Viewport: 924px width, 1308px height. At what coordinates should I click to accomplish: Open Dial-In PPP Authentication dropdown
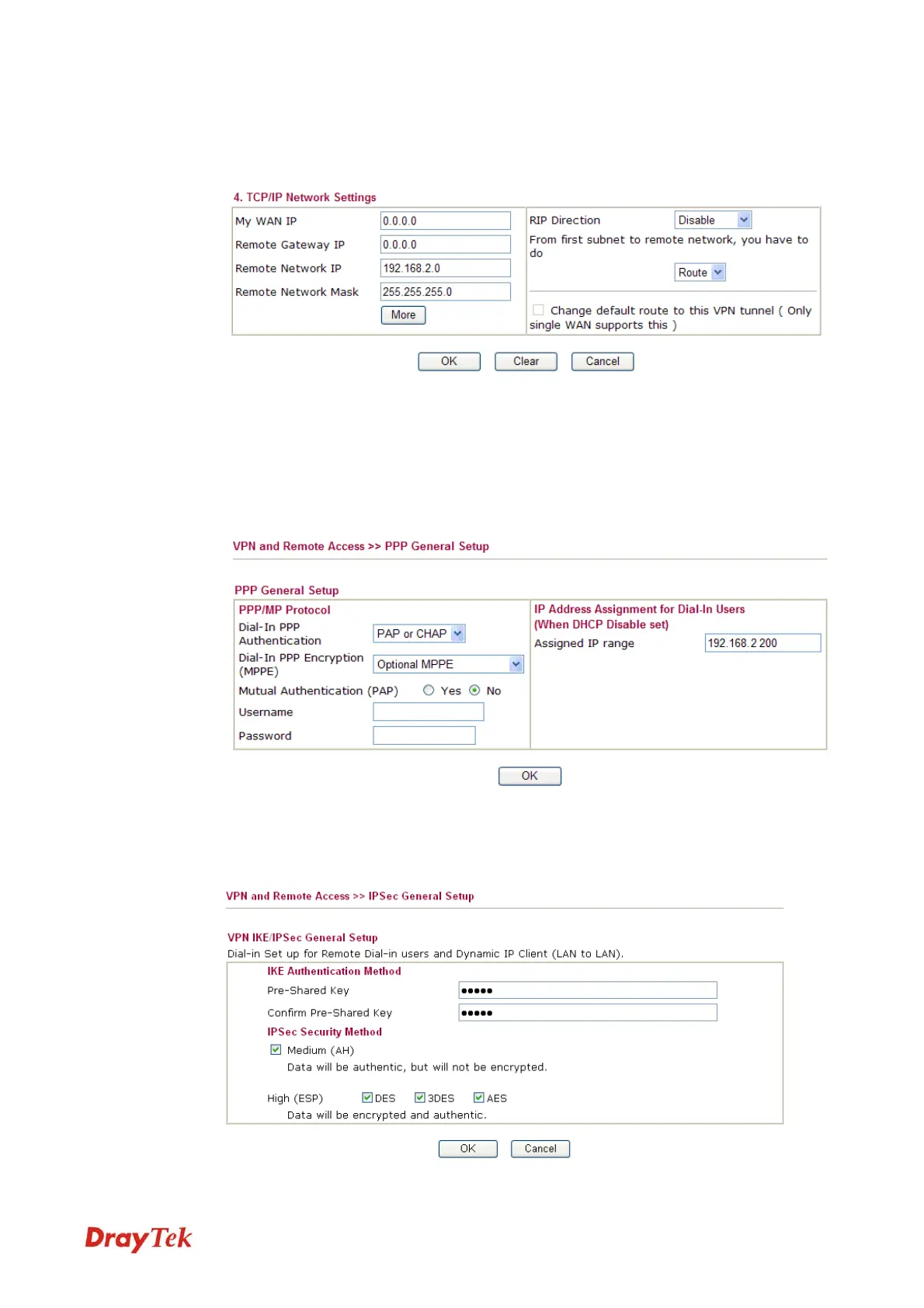419,634
